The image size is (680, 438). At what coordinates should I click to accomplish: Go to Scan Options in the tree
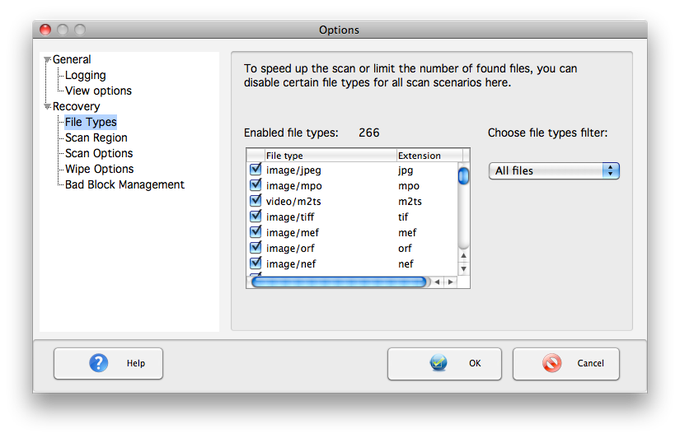99,154
